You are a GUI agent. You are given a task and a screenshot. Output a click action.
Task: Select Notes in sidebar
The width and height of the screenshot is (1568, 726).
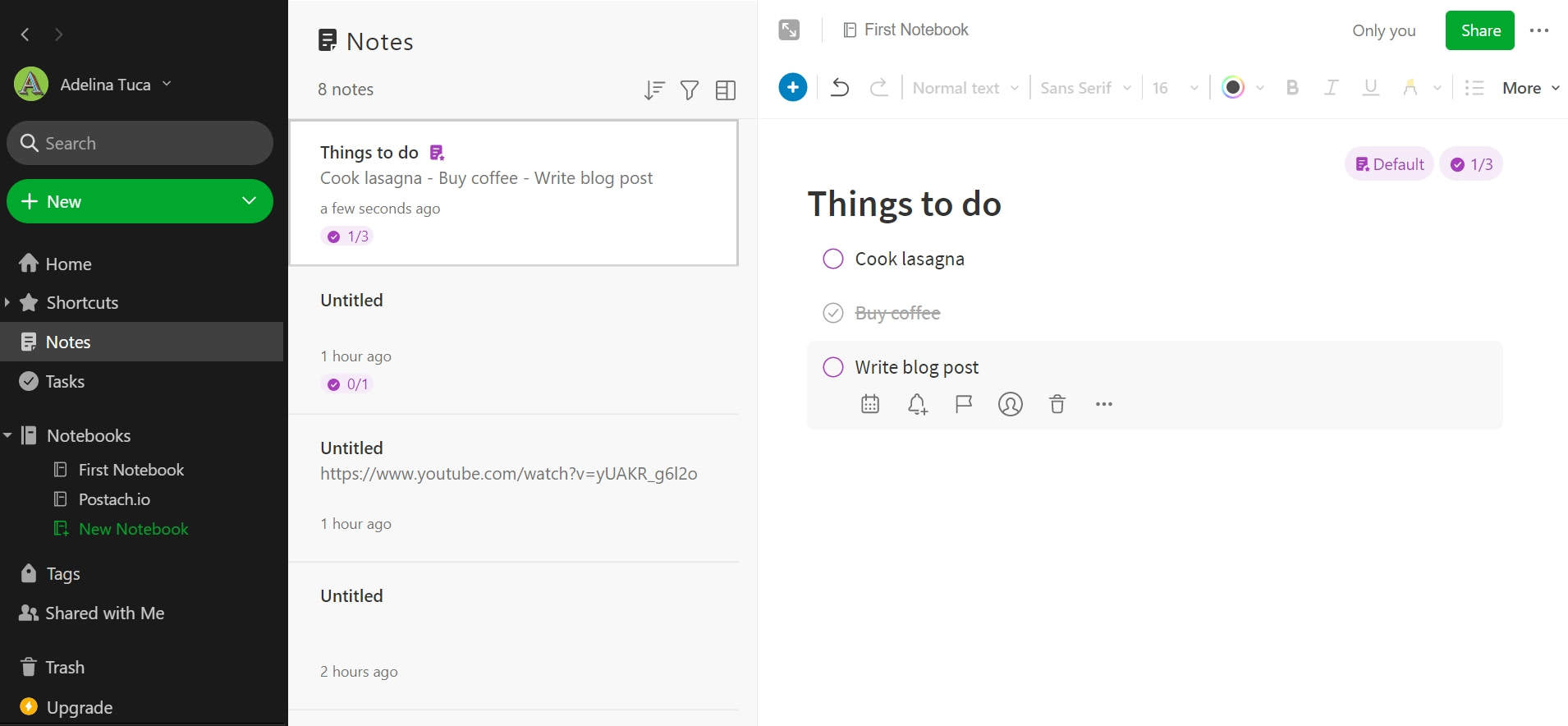point(141,342)
